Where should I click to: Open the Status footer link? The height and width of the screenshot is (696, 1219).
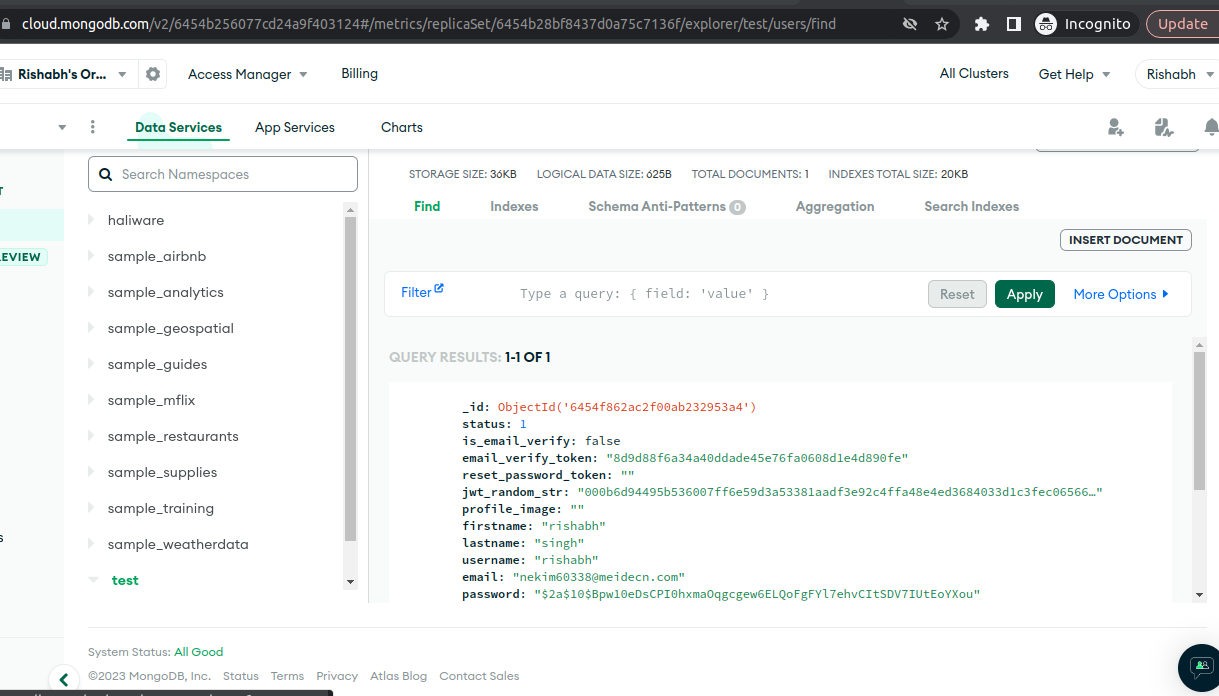[241, 676]
